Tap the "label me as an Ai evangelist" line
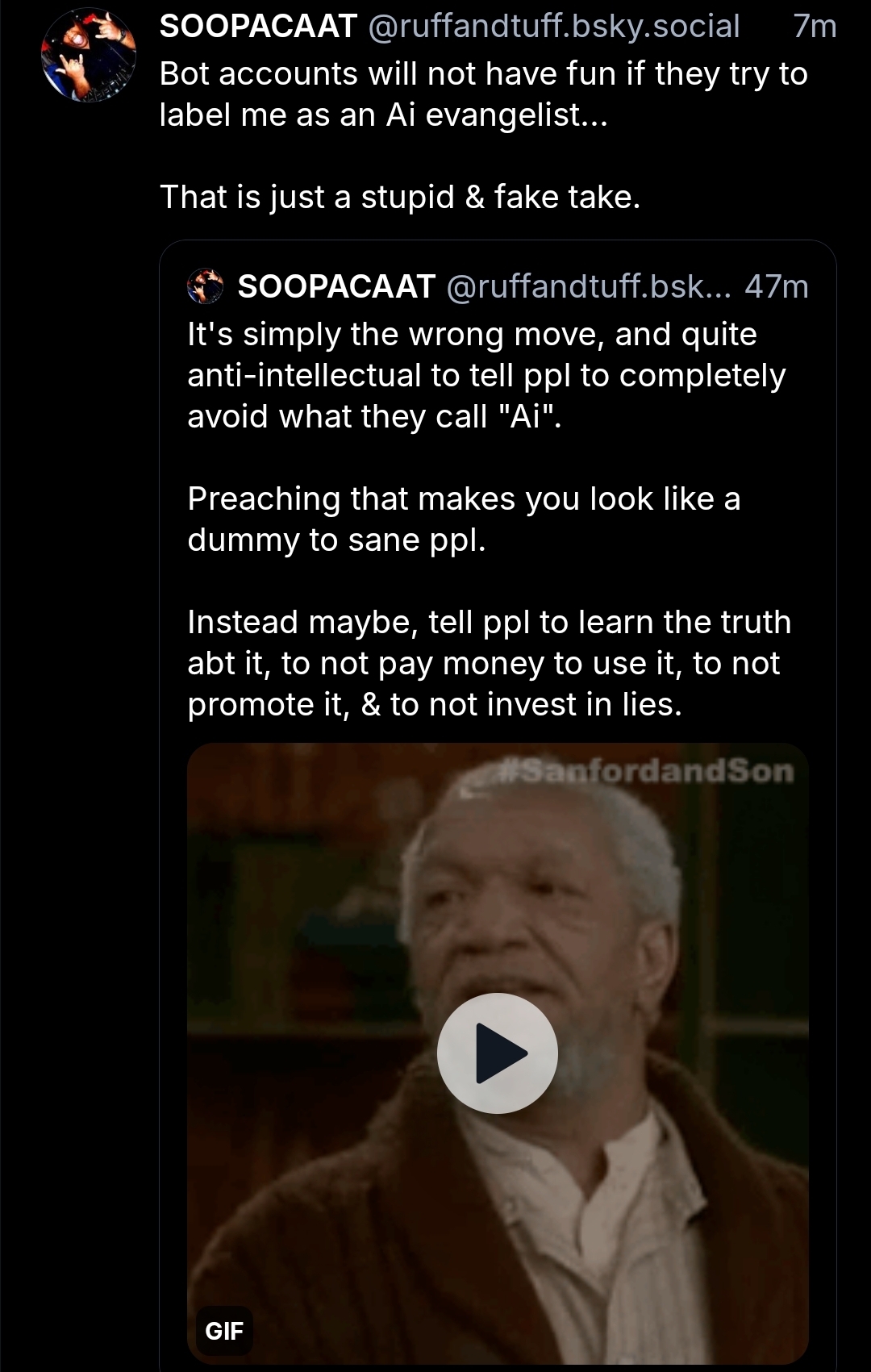871x1372 pixels. click(x=383, y=115)
